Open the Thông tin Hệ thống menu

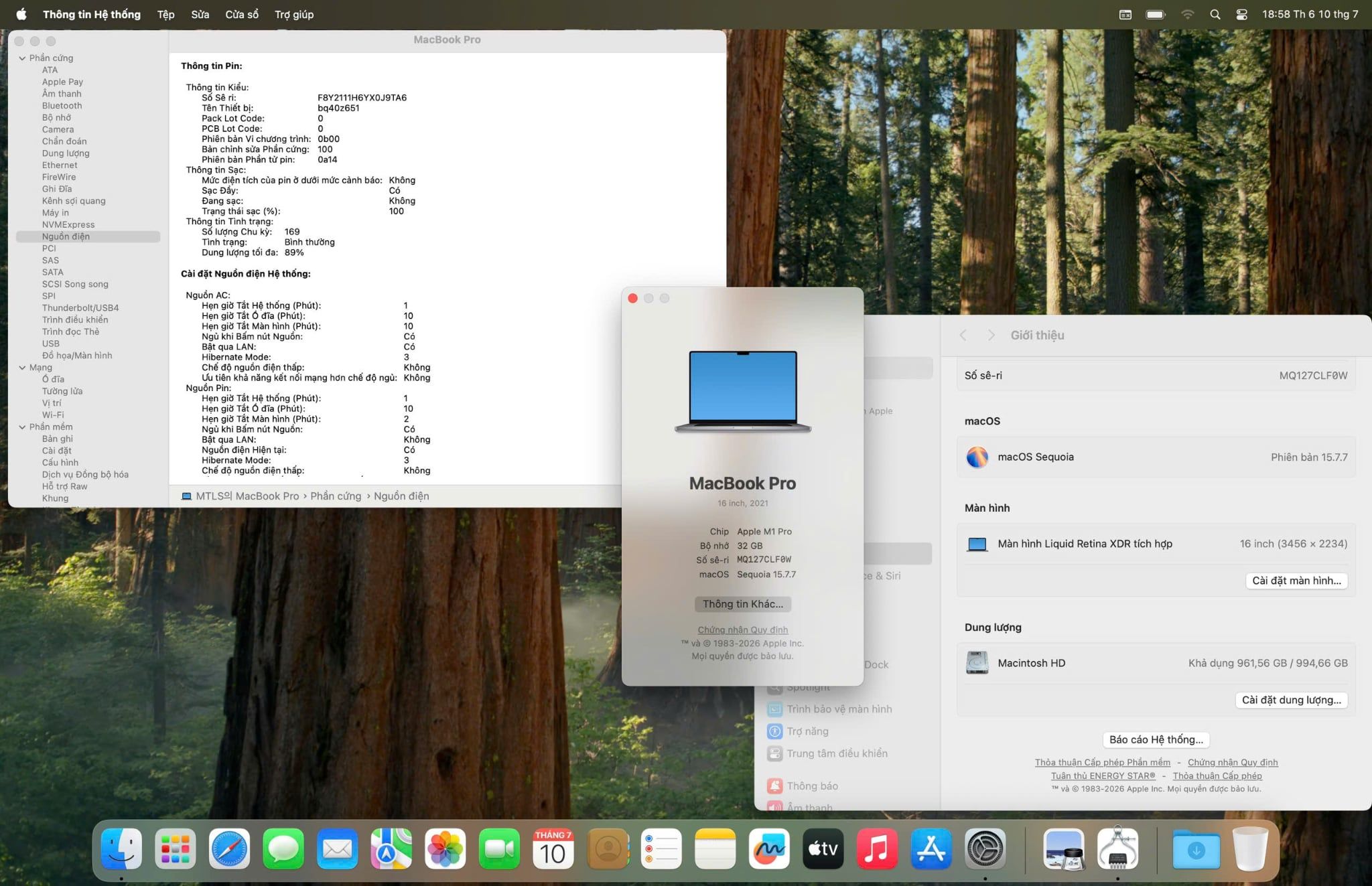pyautogui.click(x=92, y=14)
